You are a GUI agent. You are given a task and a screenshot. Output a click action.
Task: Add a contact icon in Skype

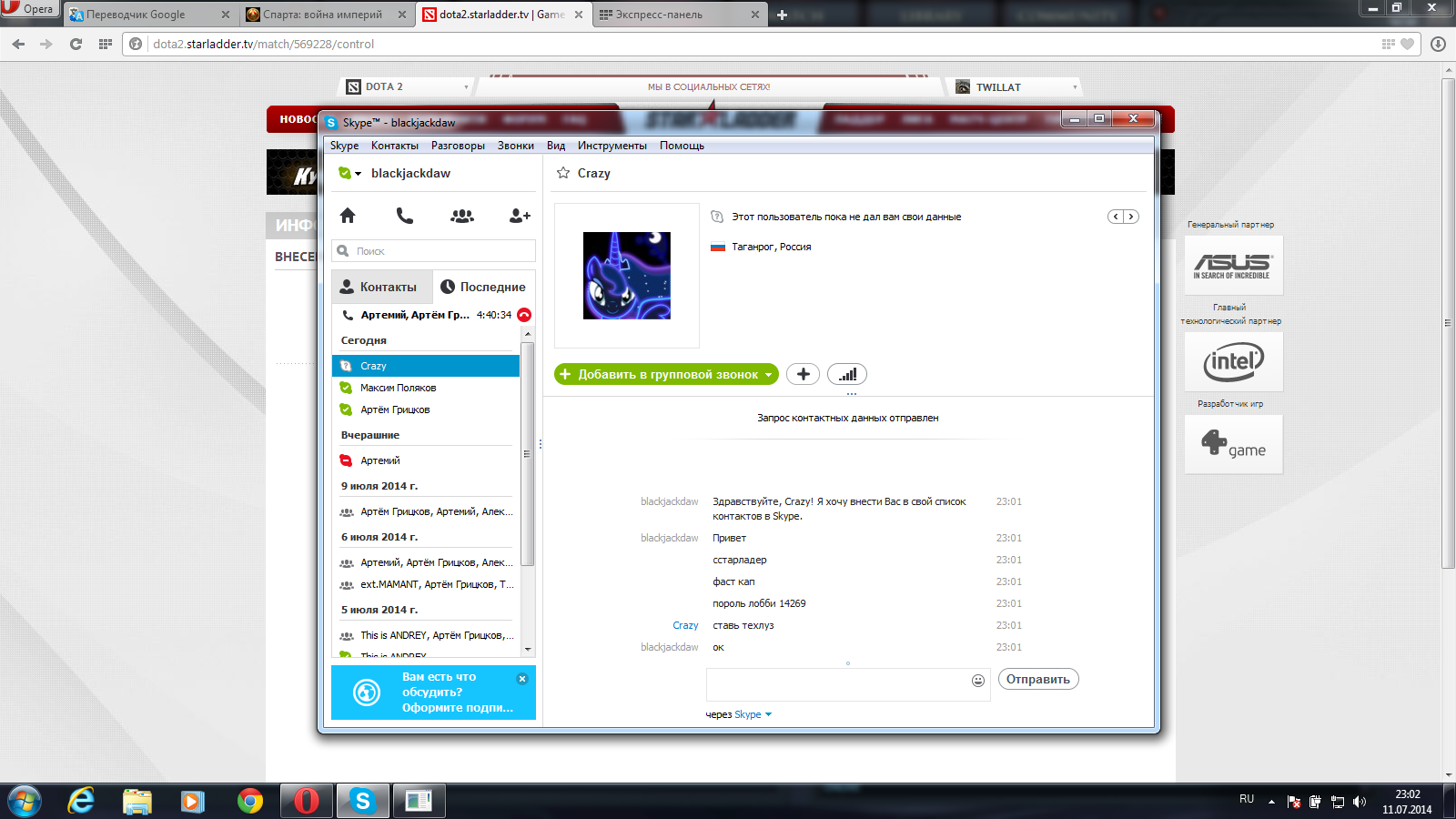(520, 216)
